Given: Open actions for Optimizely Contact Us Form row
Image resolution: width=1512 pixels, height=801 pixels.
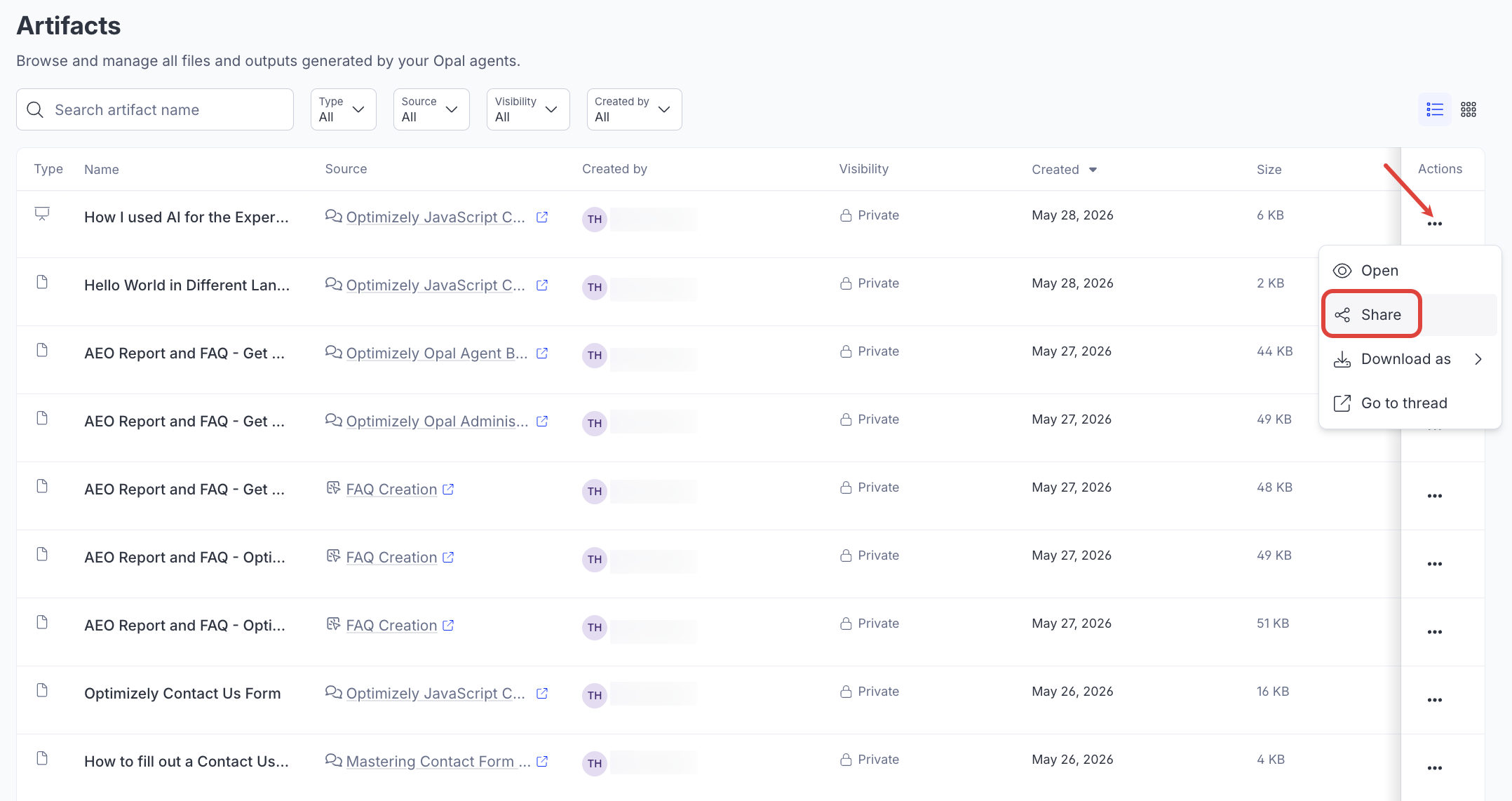Looking at the screenshot, I should point(1435,700).
